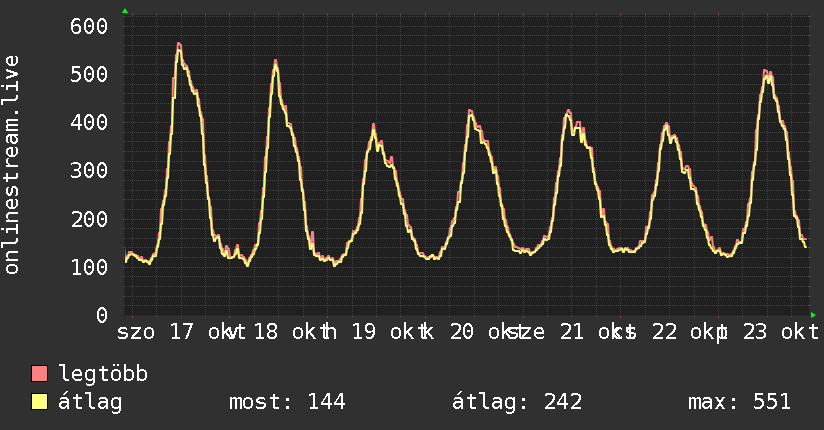Click the 600 y-axis label
This screenshot has width=824, height=430.
point(89,26)
